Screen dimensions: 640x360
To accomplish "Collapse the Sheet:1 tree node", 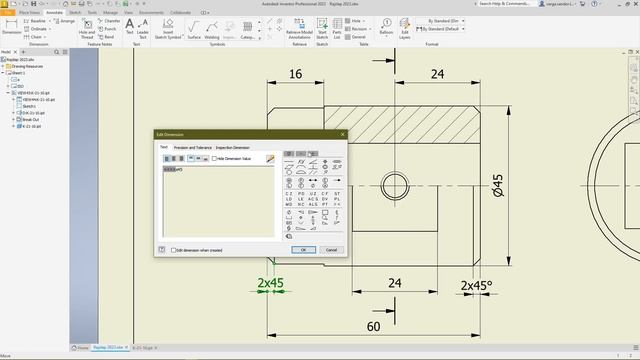I will [x=3, y=73].
